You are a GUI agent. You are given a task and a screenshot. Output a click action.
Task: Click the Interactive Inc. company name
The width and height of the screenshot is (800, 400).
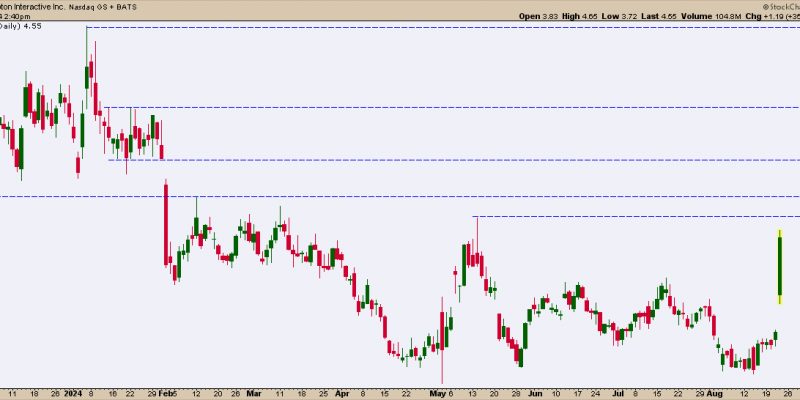tap(40, 7)
